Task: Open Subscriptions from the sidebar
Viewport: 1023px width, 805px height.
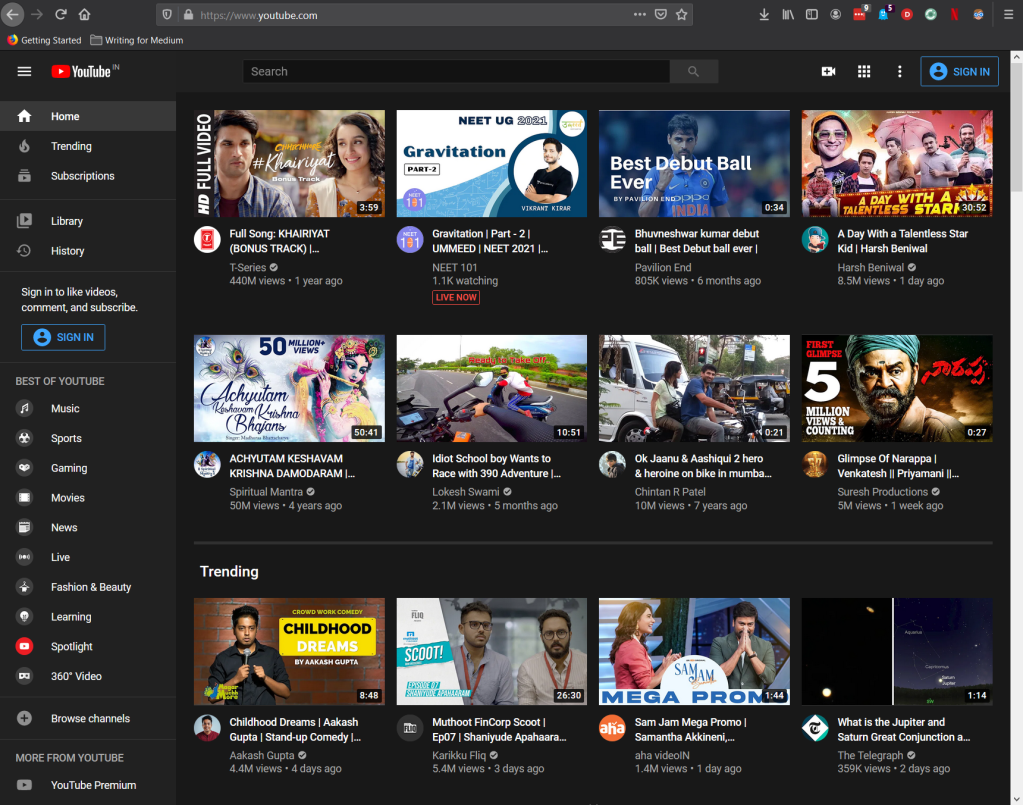Action: 82,176
